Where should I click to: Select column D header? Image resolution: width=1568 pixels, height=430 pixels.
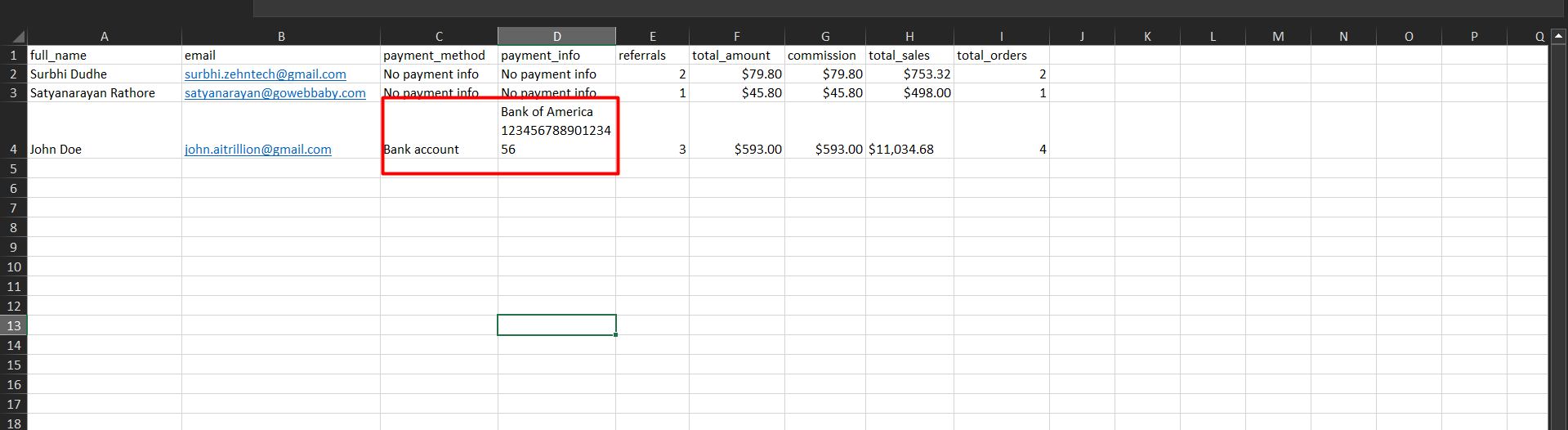click(x=556, y=37)
